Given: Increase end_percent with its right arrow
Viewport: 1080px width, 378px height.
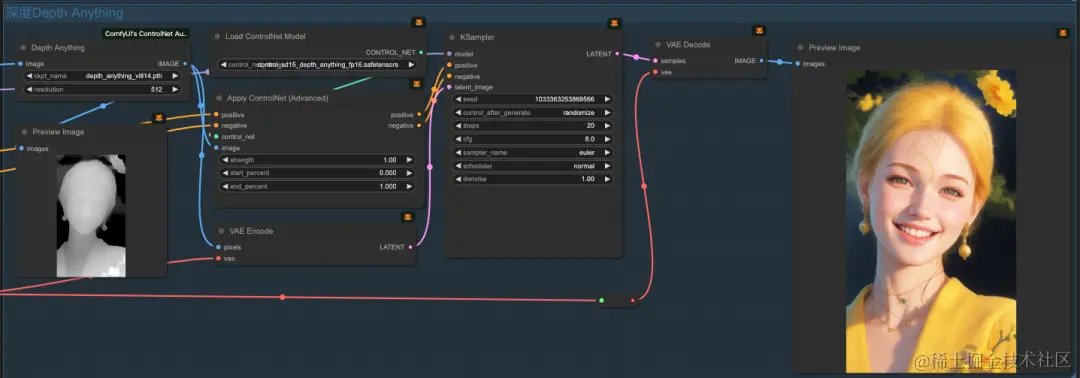Looking at the screenshot, I should pyautogui.click(x=410, y=187).
